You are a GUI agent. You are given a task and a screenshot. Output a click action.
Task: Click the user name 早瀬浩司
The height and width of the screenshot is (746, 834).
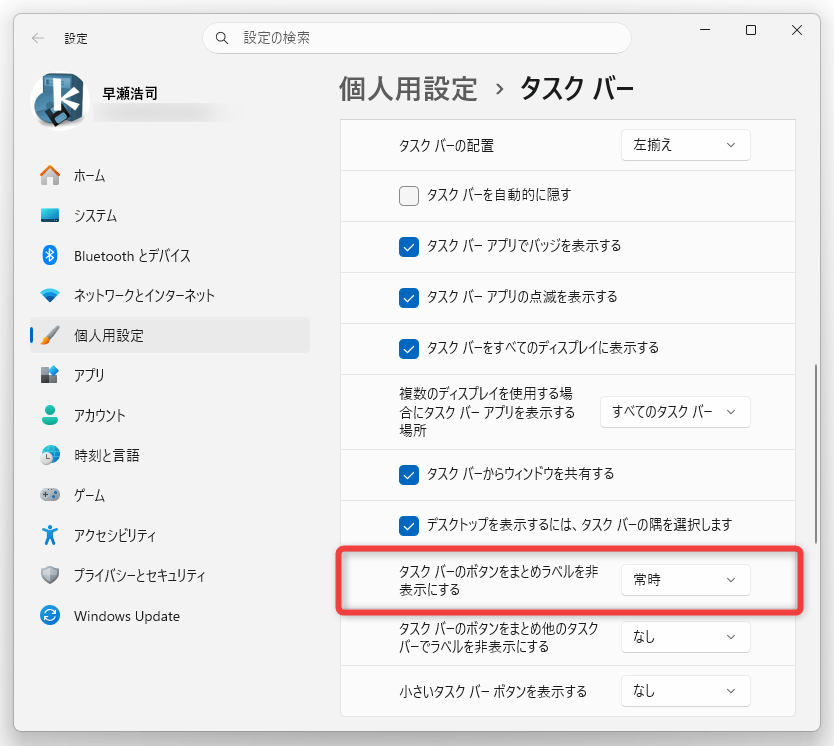coord(130,94)
